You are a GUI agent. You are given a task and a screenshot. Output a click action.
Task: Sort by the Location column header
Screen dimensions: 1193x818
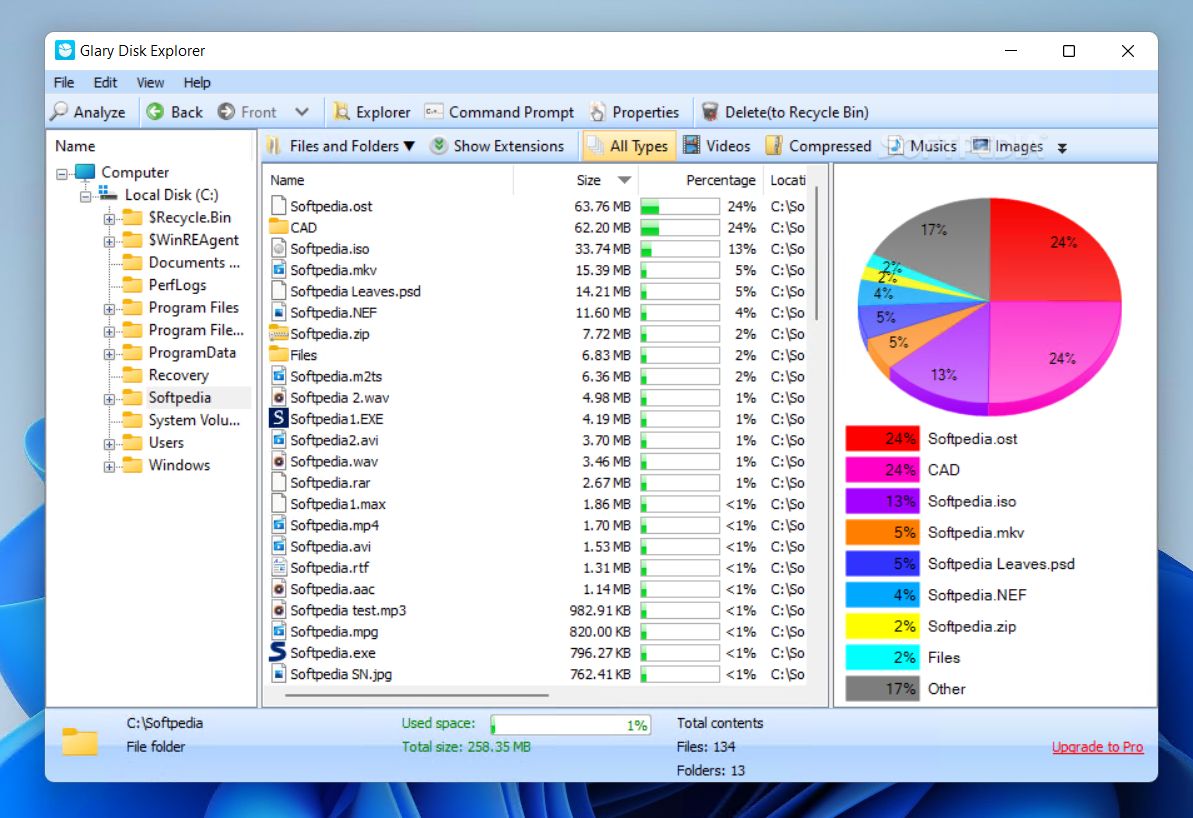click(787, 180)
